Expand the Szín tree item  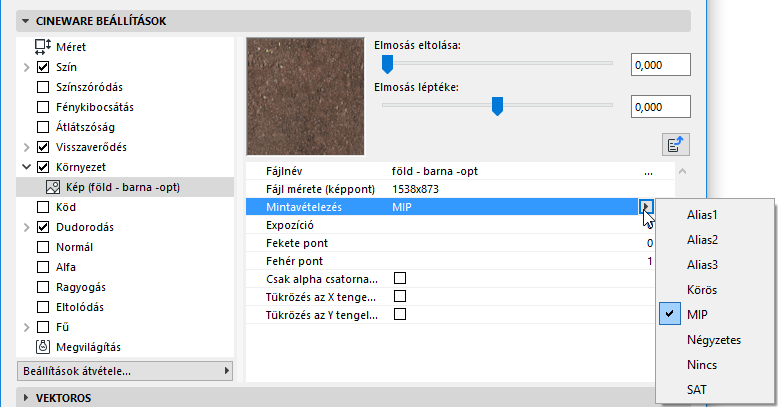click(27, 67)
